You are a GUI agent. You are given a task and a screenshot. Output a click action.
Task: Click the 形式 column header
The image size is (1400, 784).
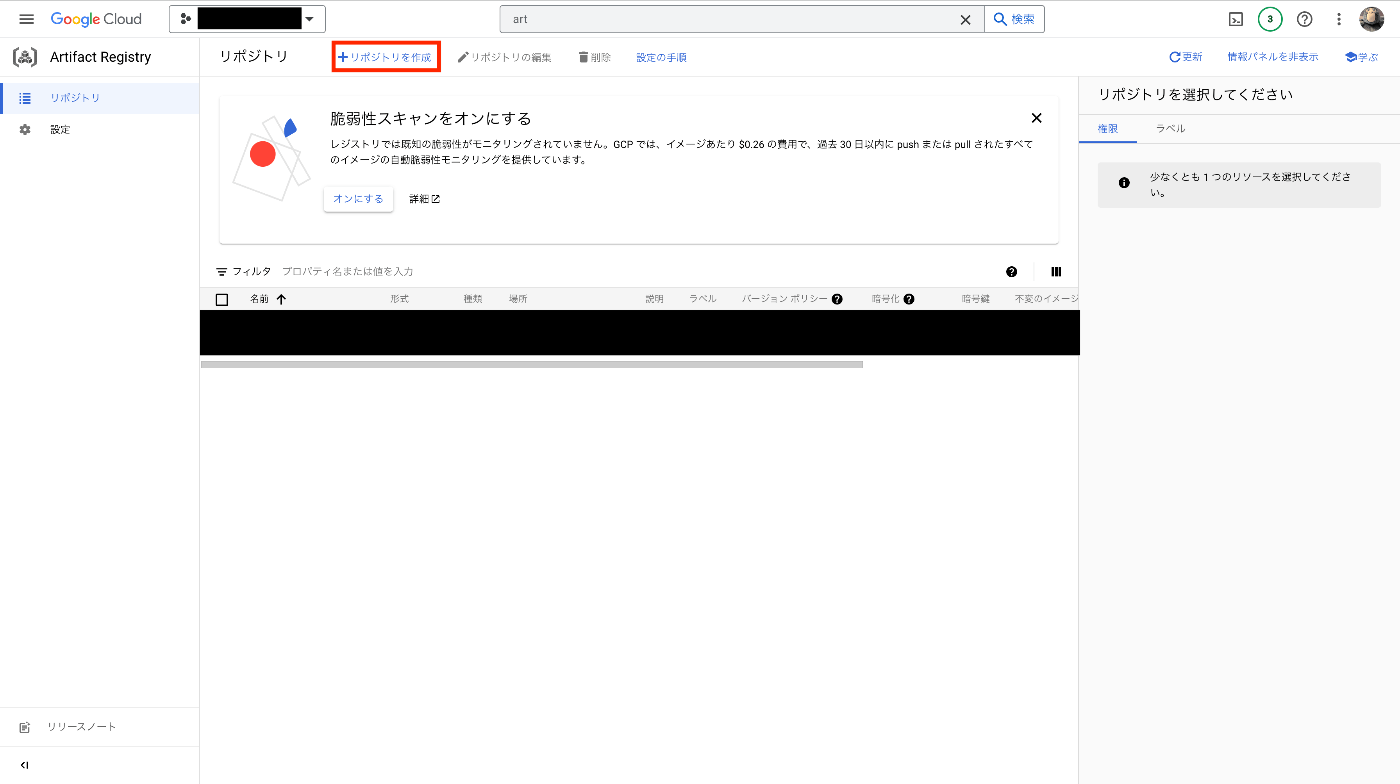point(399,299)
